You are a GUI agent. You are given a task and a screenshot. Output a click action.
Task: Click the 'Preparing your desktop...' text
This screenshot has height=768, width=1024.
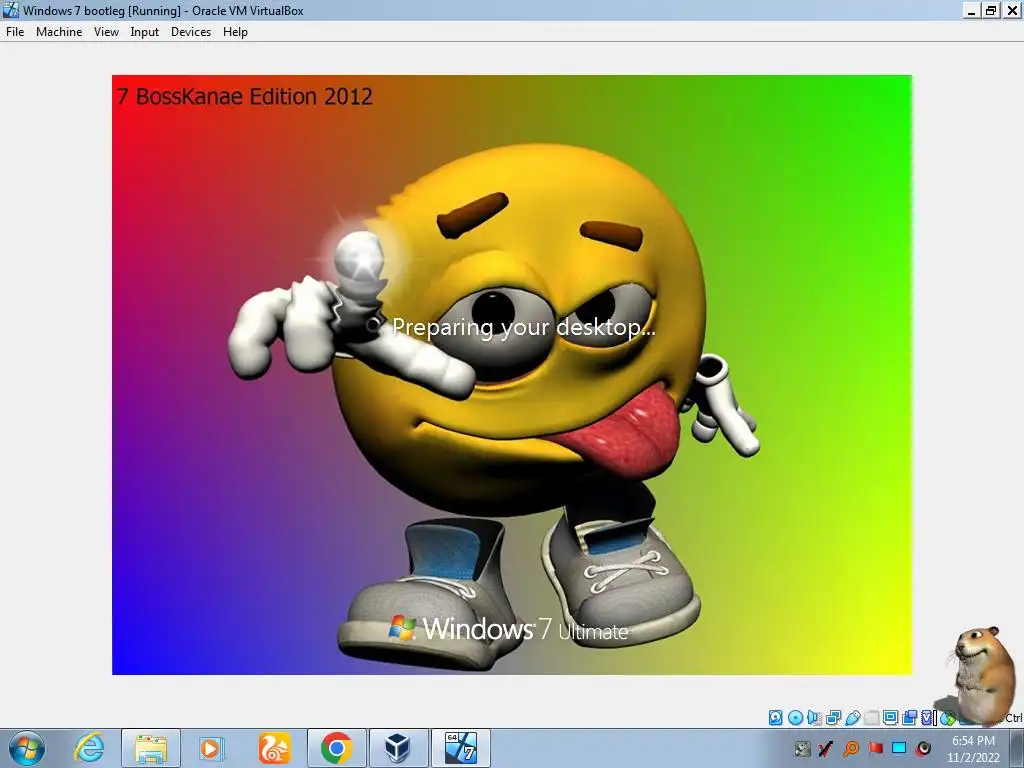(523, 327)
